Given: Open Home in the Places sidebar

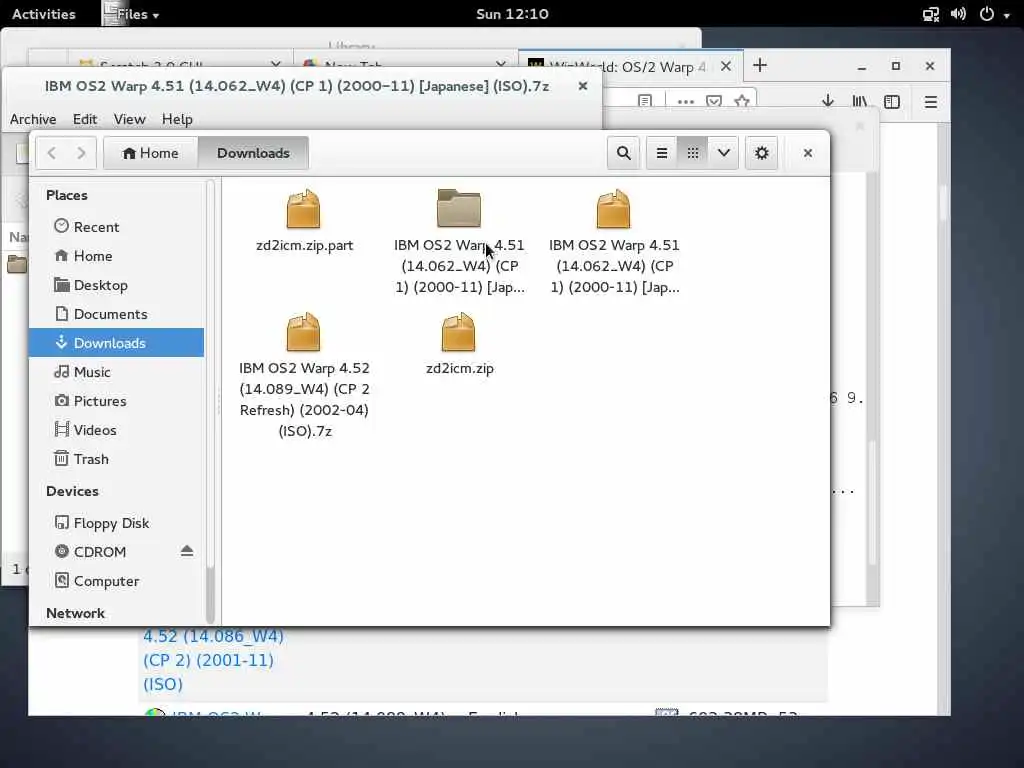Looking at the screenshot, I should click(x=117, y=256).
